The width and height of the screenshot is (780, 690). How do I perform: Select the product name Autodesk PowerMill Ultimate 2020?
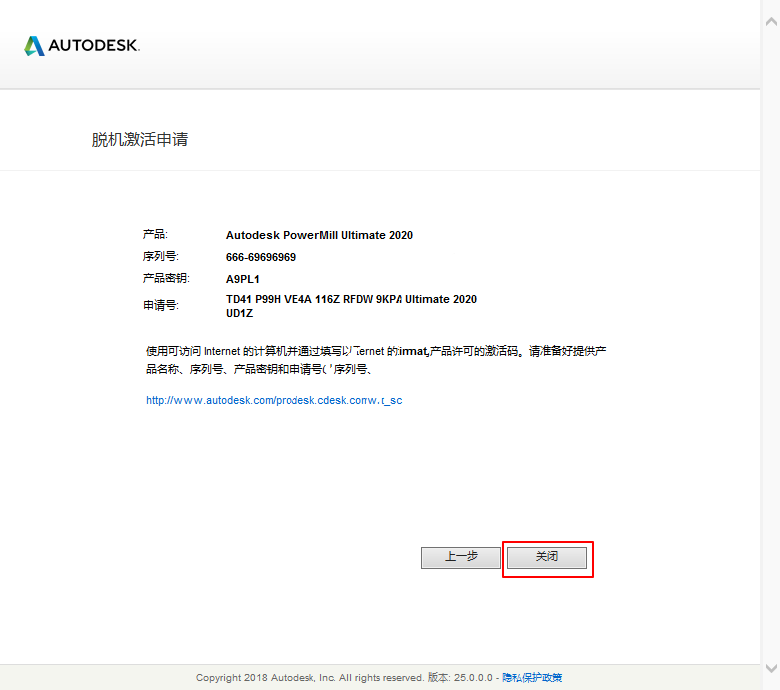319,235
